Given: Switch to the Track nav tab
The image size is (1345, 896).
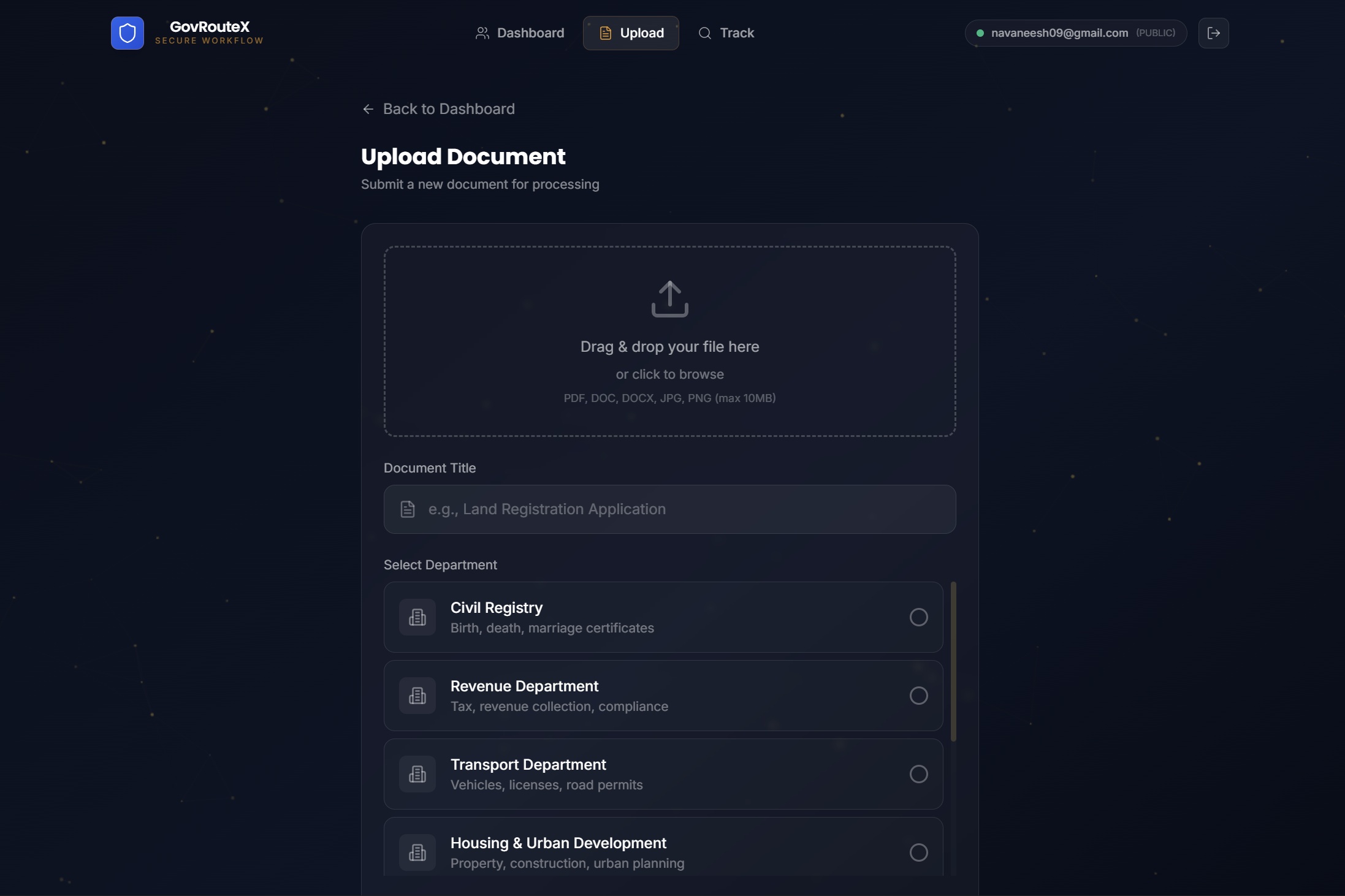Looking at the screenshot, I should (726, 33).
